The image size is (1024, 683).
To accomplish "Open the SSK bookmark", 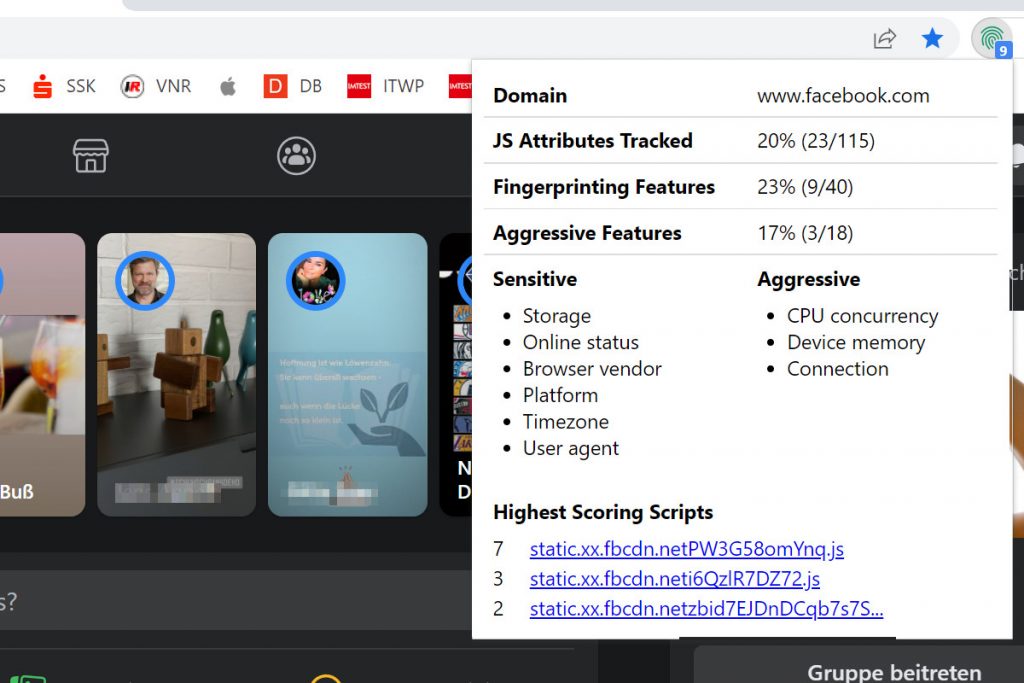I will tap(64, 86).
